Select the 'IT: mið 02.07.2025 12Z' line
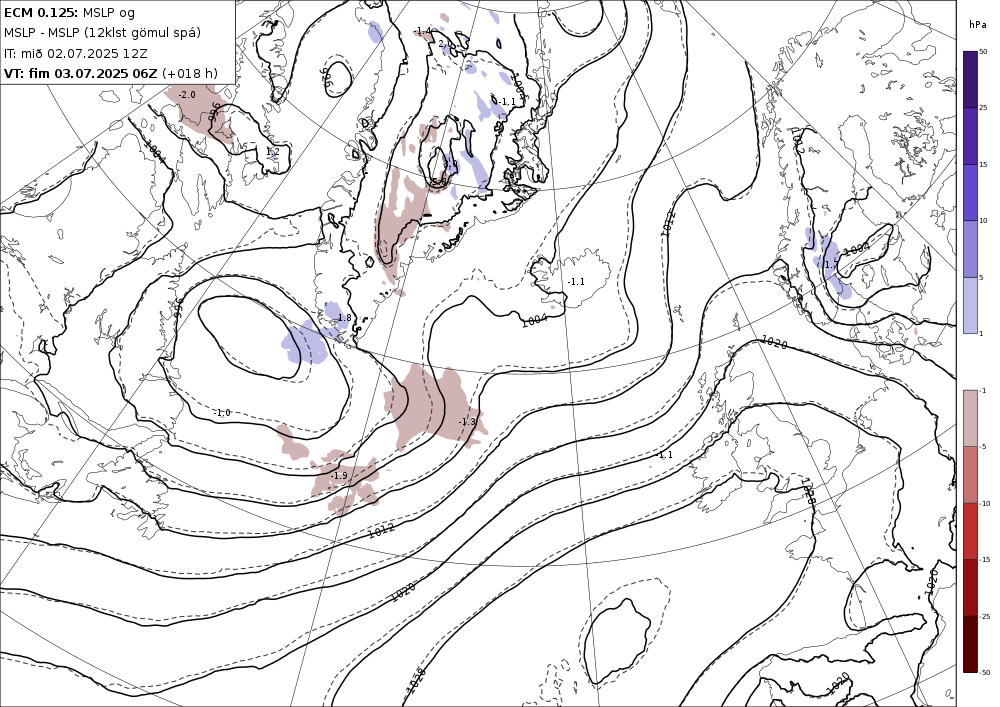 (76, 53)
